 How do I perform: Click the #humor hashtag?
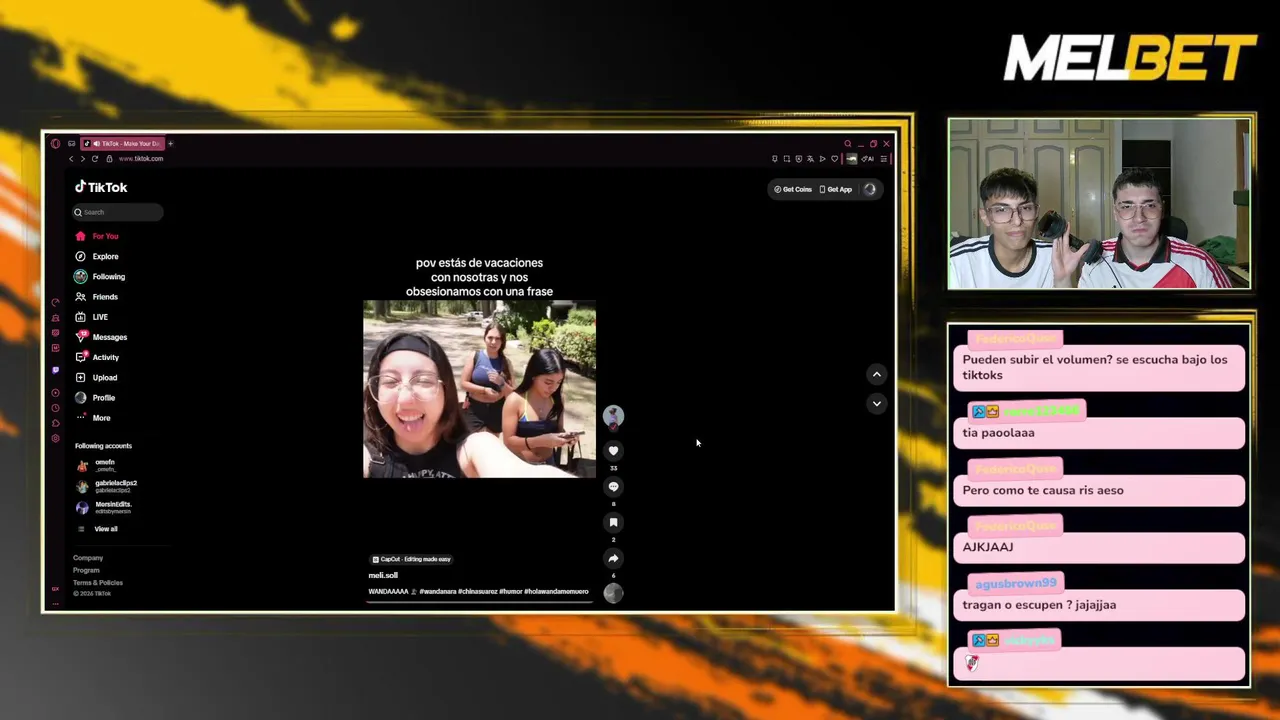click(x=510, y=591)
